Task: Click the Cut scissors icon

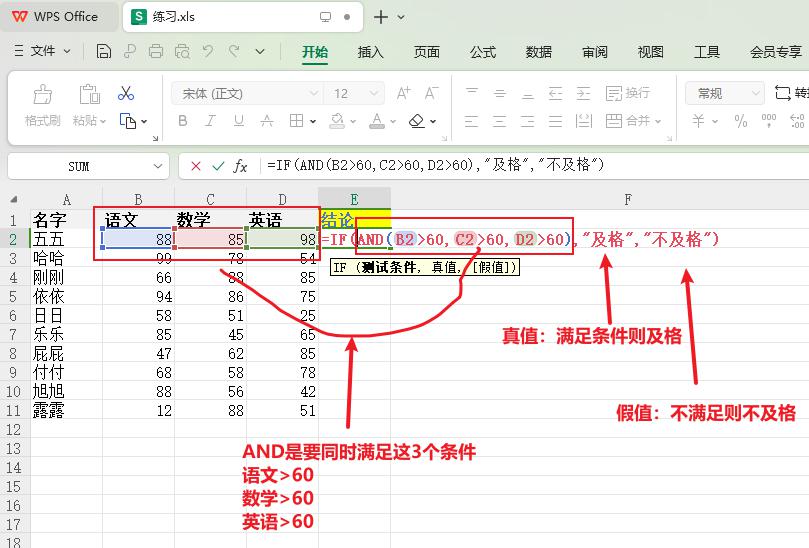Action: (126, 93)
